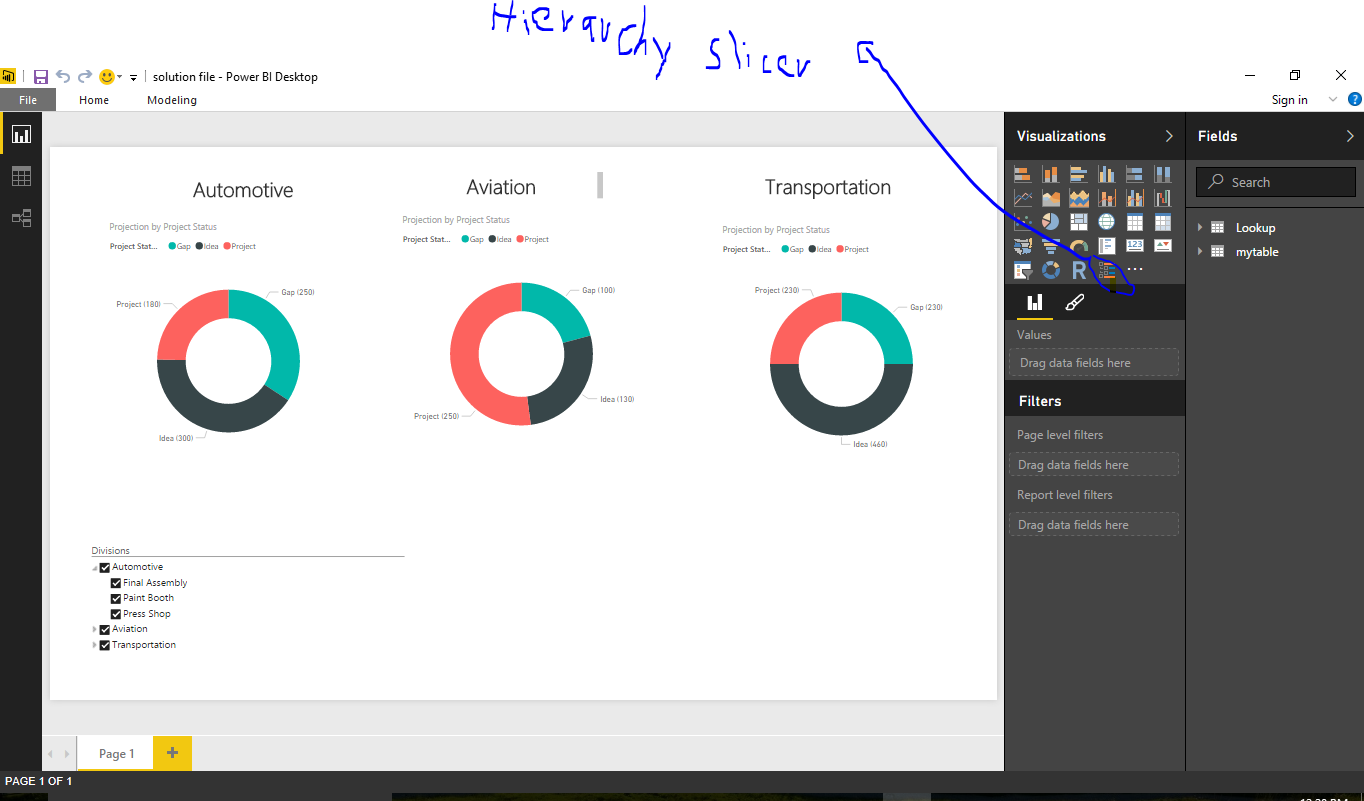1364x801 pixels.
Task: Open the Modeling ribbon tab
Action: pyautogui.click(x=172, y=100)
